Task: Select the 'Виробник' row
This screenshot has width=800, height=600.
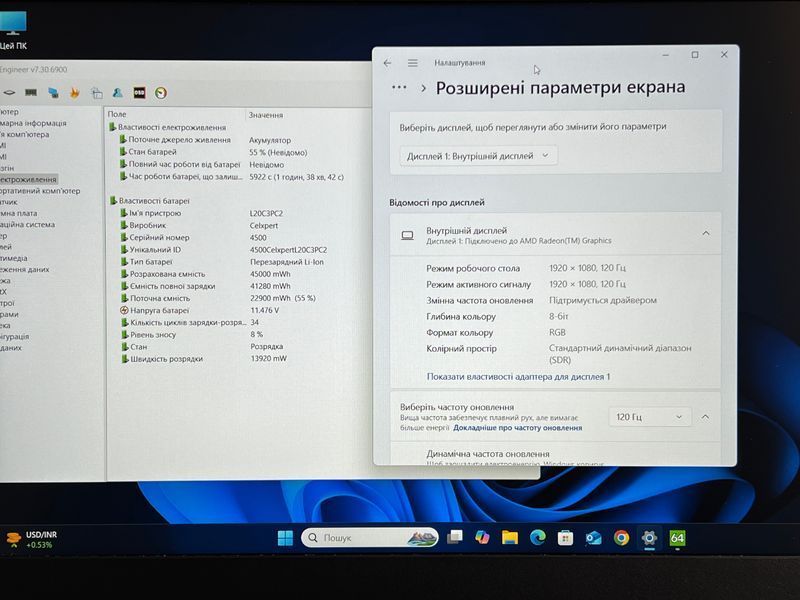Action: pyautogui.click(x=143, y=225)
